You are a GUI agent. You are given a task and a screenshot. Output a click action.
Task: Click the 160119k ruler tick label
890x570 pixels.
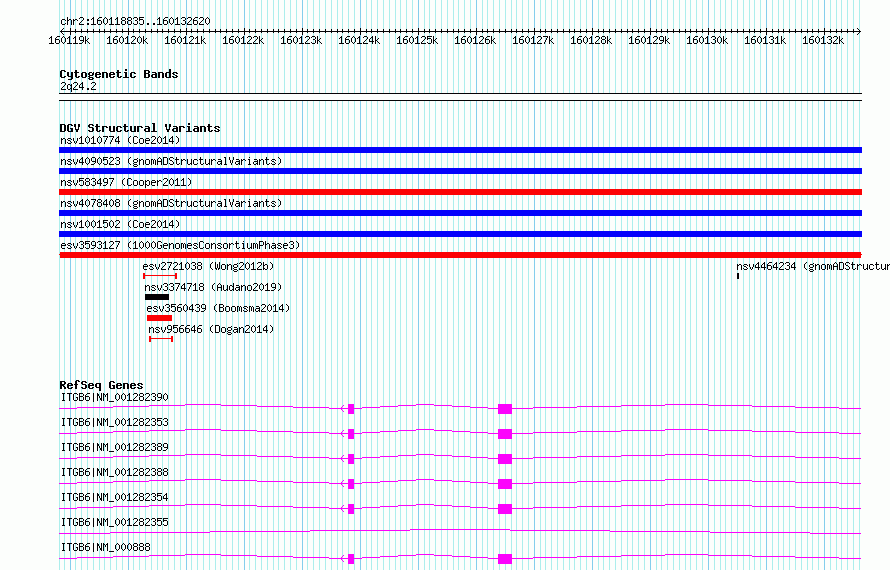(69, 40)
